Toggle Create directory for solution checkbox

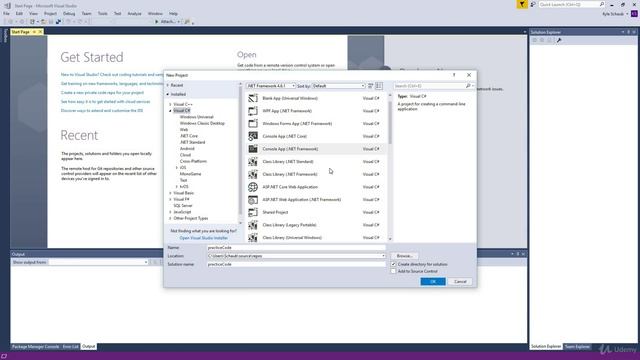tap(393, 264)
